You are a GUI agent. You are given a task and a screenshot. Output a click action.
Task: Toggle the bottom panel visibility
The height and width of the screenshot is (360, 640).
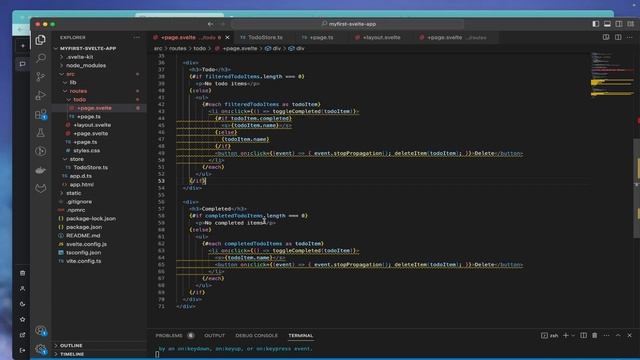pos(607,24)
